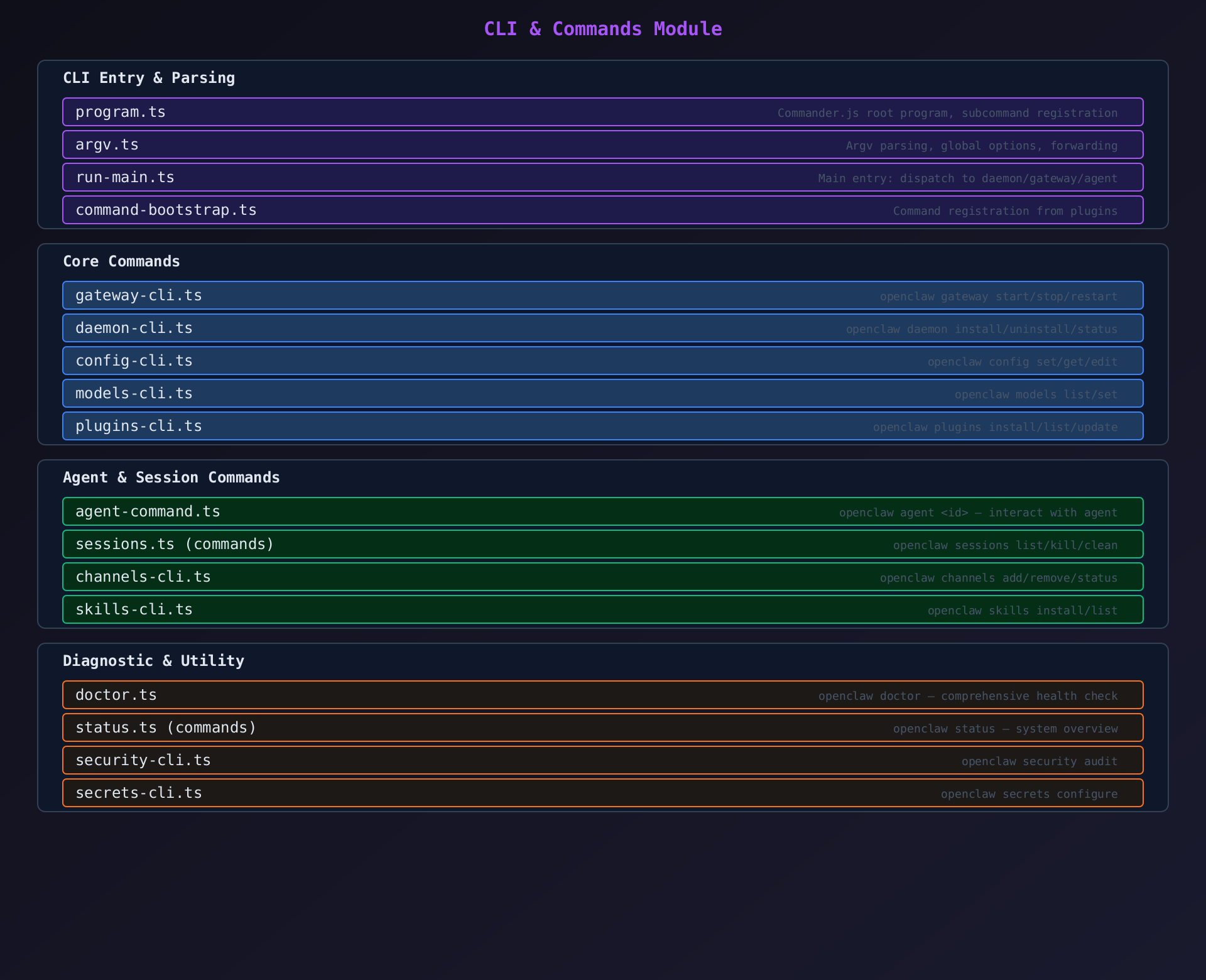Click the program.ts file row
The width and height of the screenshot is (1206, 980).
pyautogui.click(x=602, y=112)
